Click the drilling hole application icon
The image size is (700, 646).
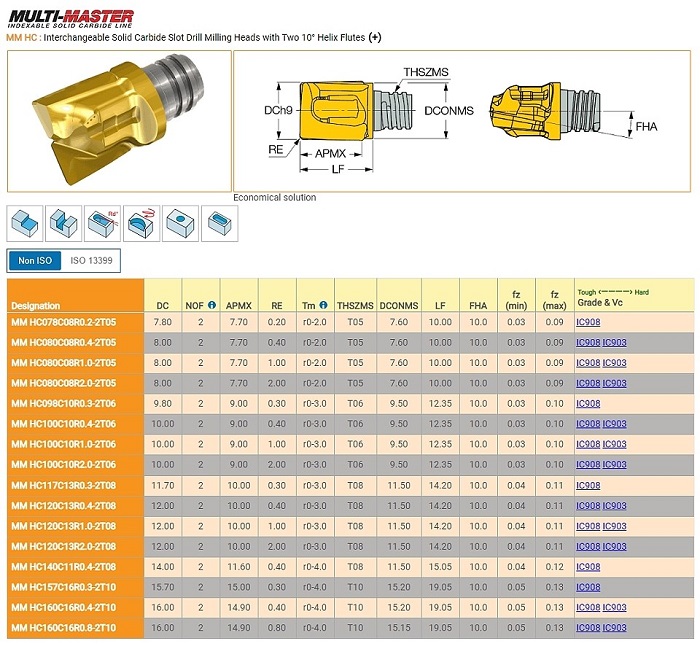(180, 223)
